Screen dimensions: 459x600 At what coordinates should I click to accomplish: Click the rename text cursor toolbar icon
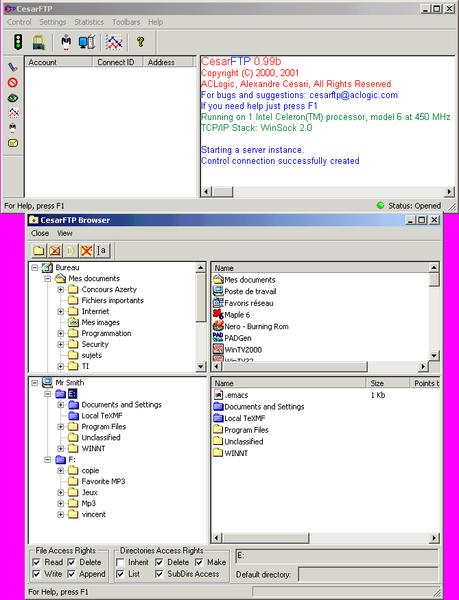tap(102, 251)
